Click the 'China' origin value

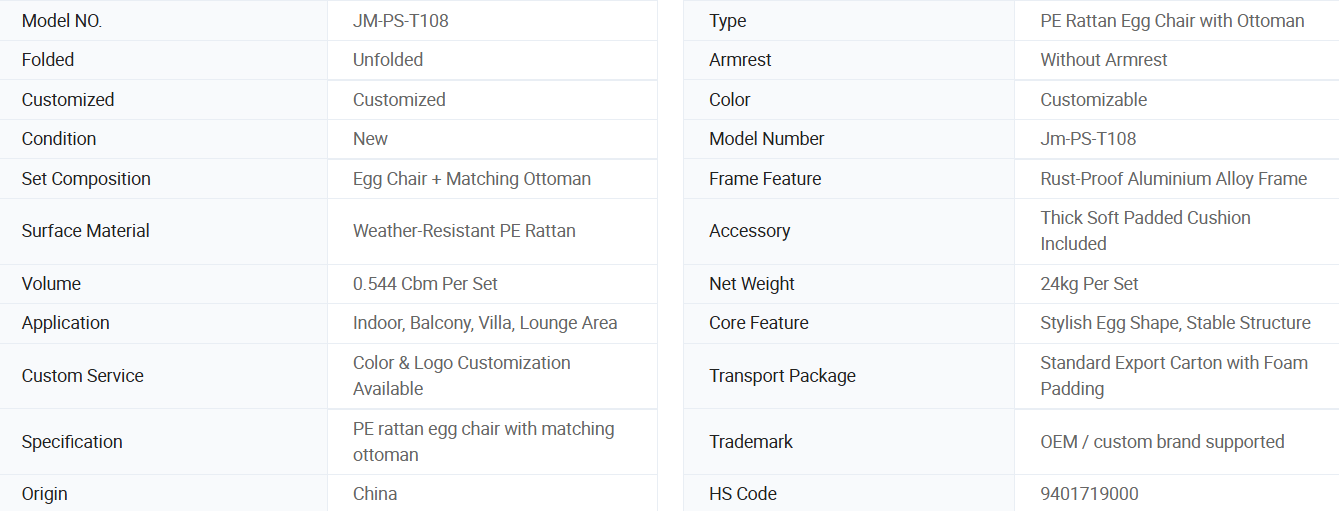click(x=375, y=494)
